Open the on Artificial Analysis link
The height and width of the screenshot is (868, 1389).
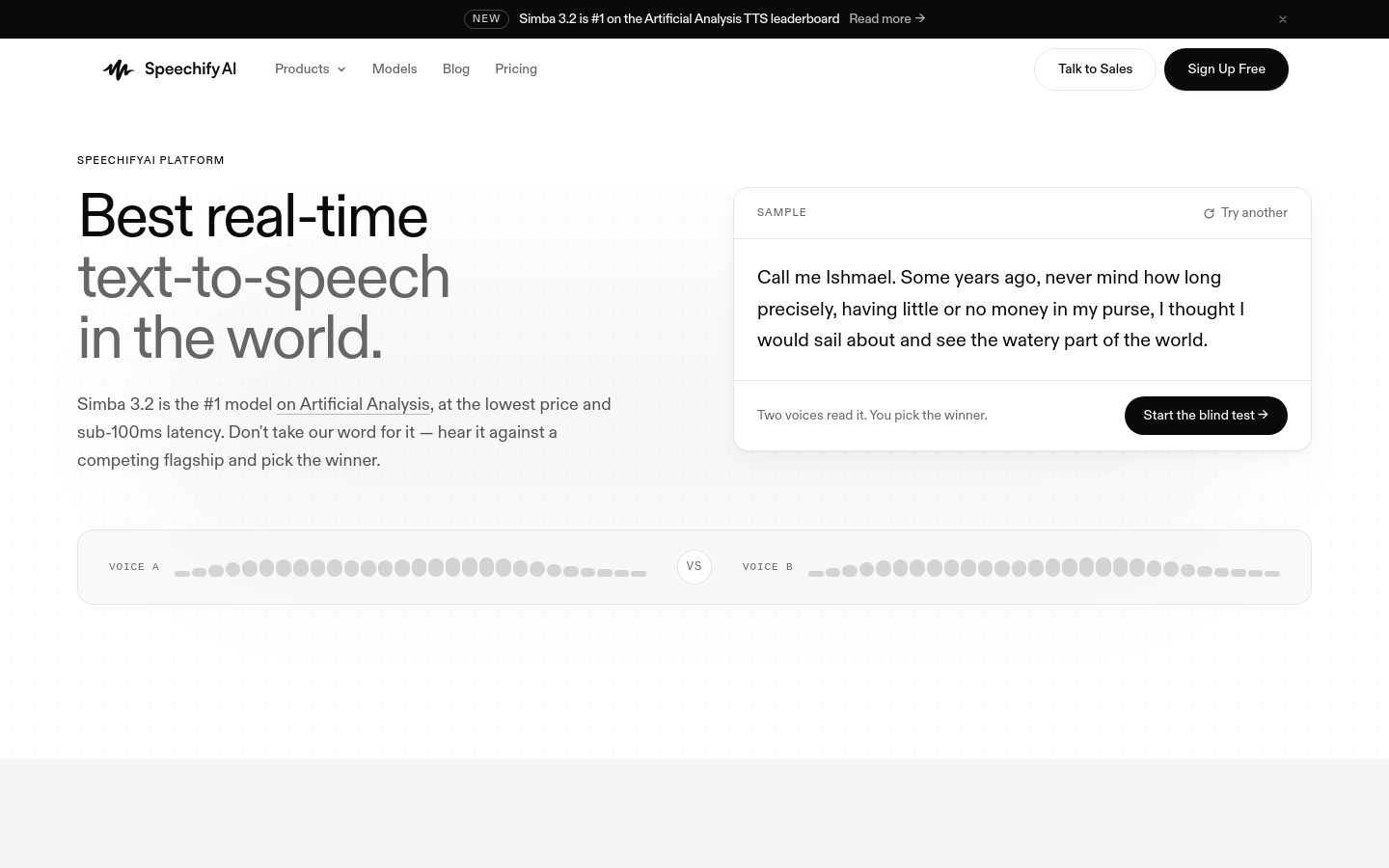point(353,405)
